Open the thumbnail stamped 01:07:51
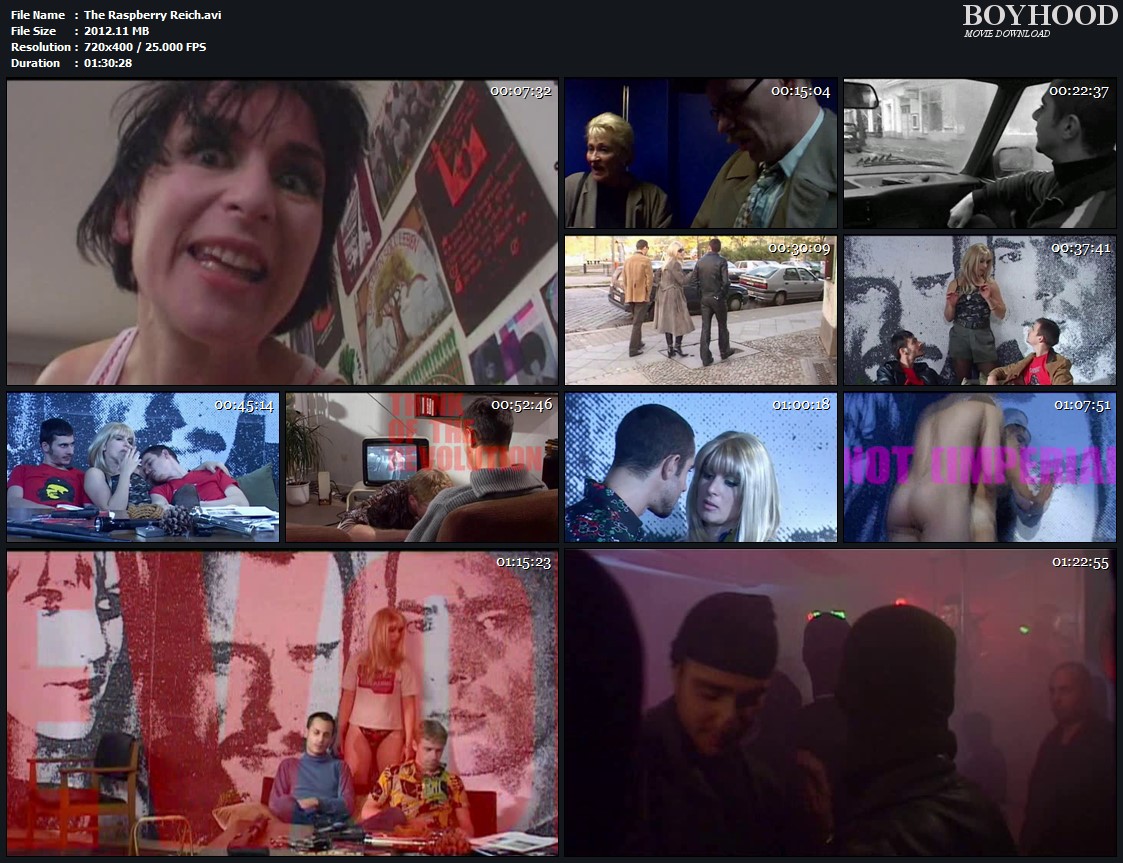 980,467
